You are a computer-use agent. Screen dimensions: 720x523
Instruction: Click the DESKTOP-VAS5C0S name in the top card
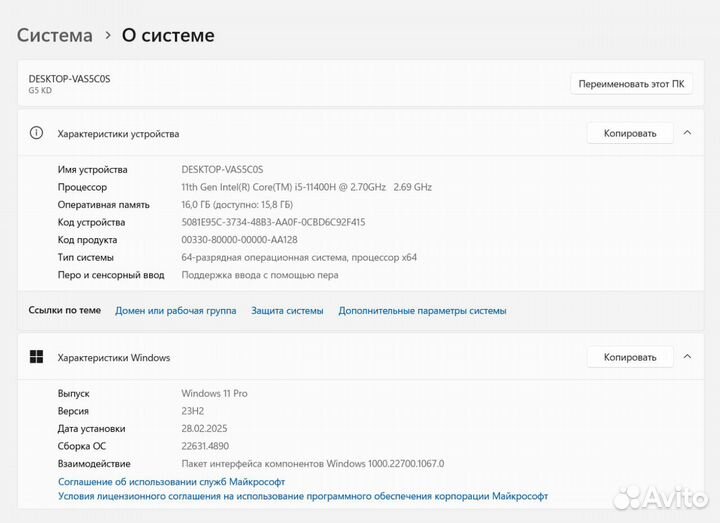point(69,79)
